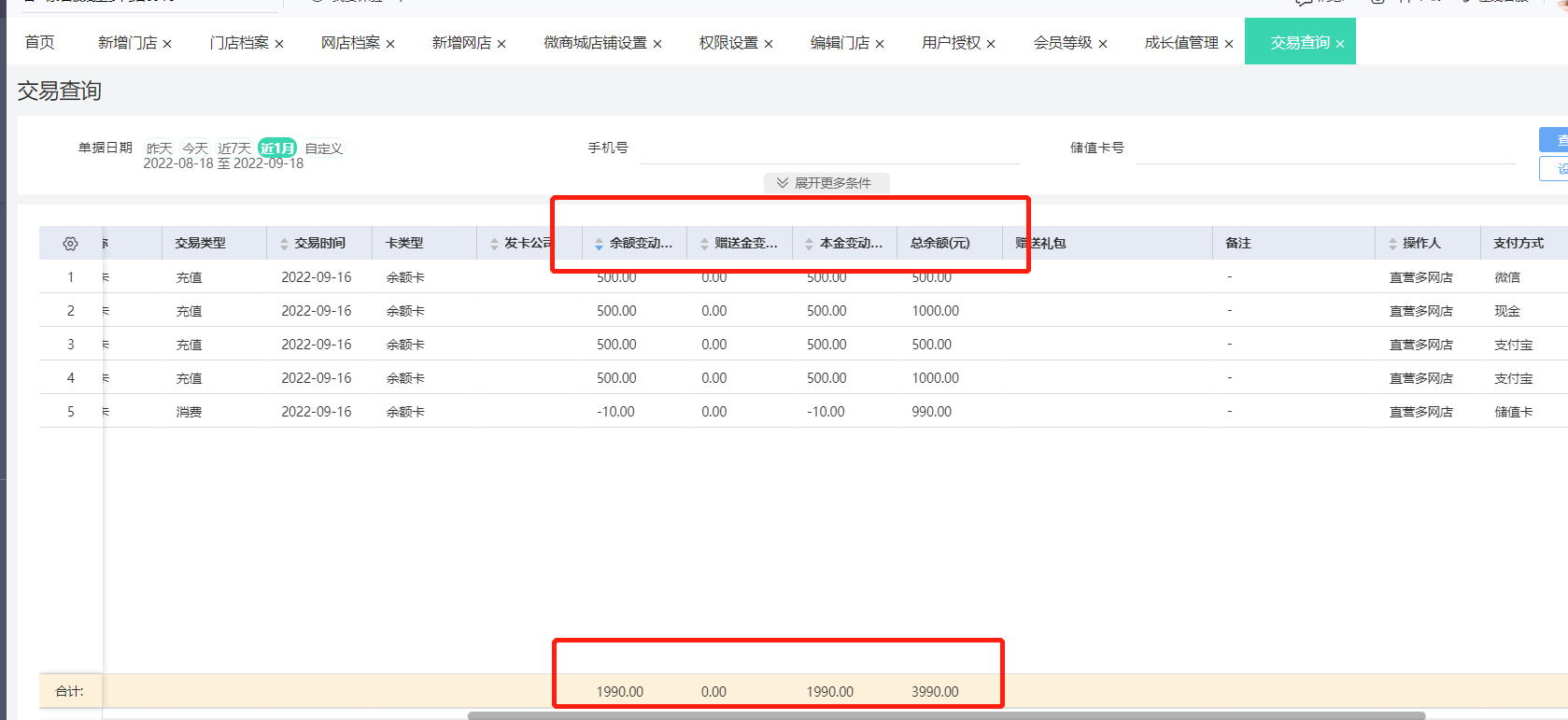Sort by 余额变动 column arrows

pyautogui.click(x=599, y=244)
